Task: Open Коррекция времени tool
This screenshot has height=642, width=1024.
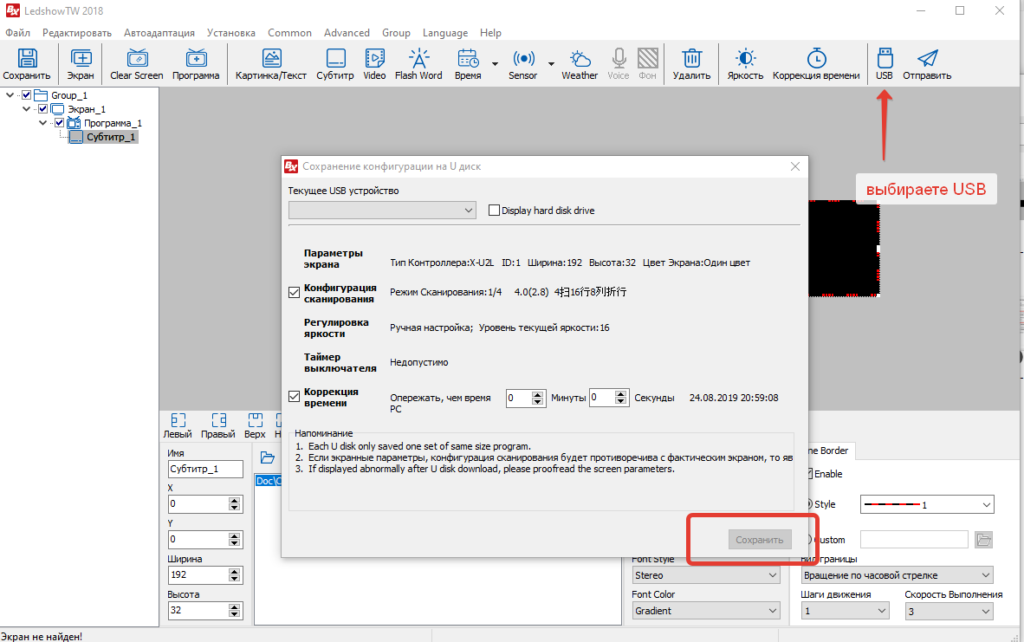Action: tap(816, 64)
